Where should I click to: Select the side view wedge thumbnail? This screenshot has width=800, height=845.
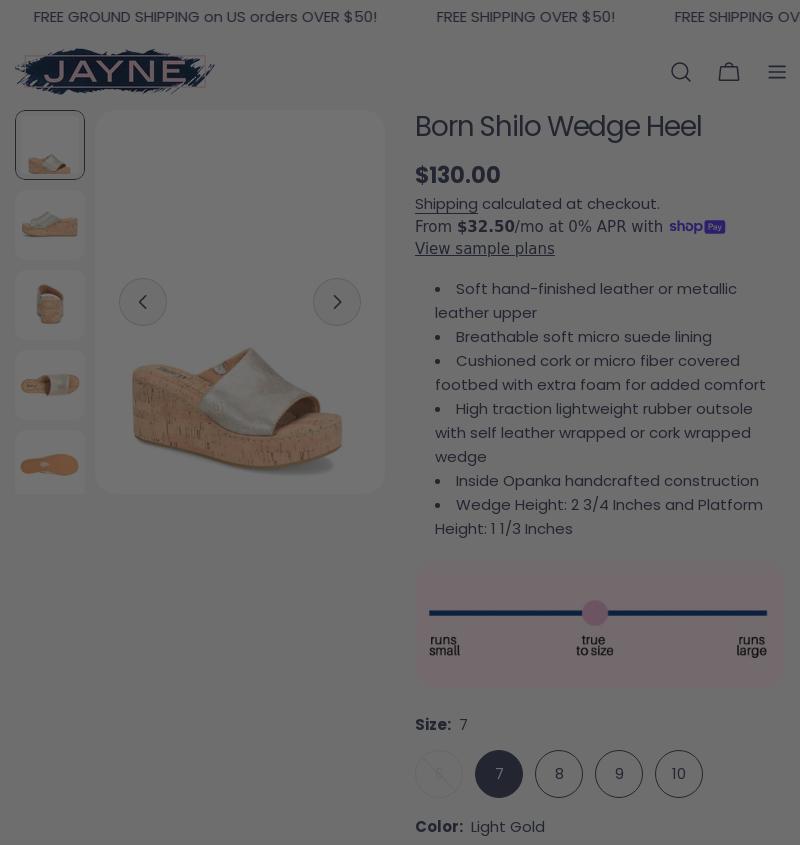pyautogui.click(x=50, y=225)
